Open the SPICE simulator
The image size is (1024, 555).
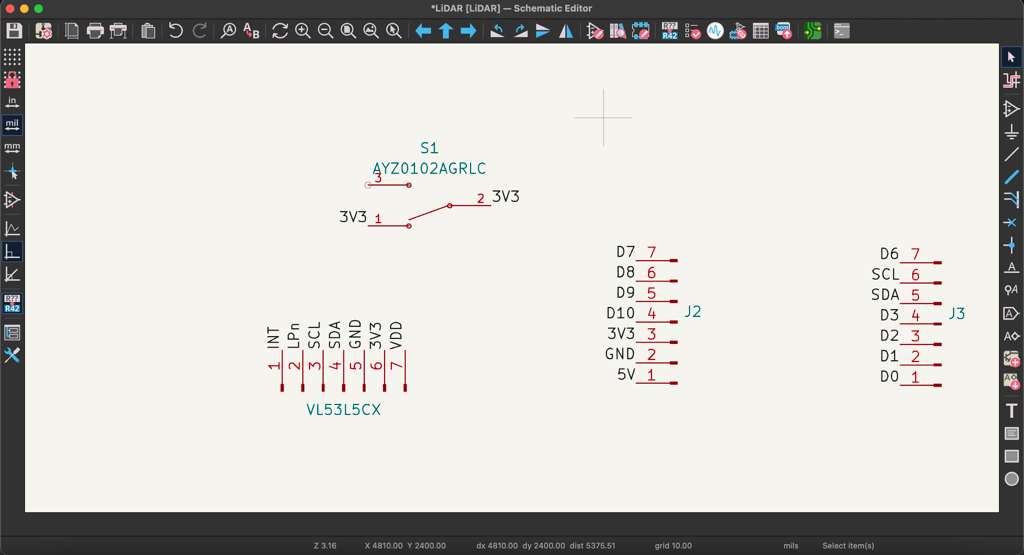(715, 31)
